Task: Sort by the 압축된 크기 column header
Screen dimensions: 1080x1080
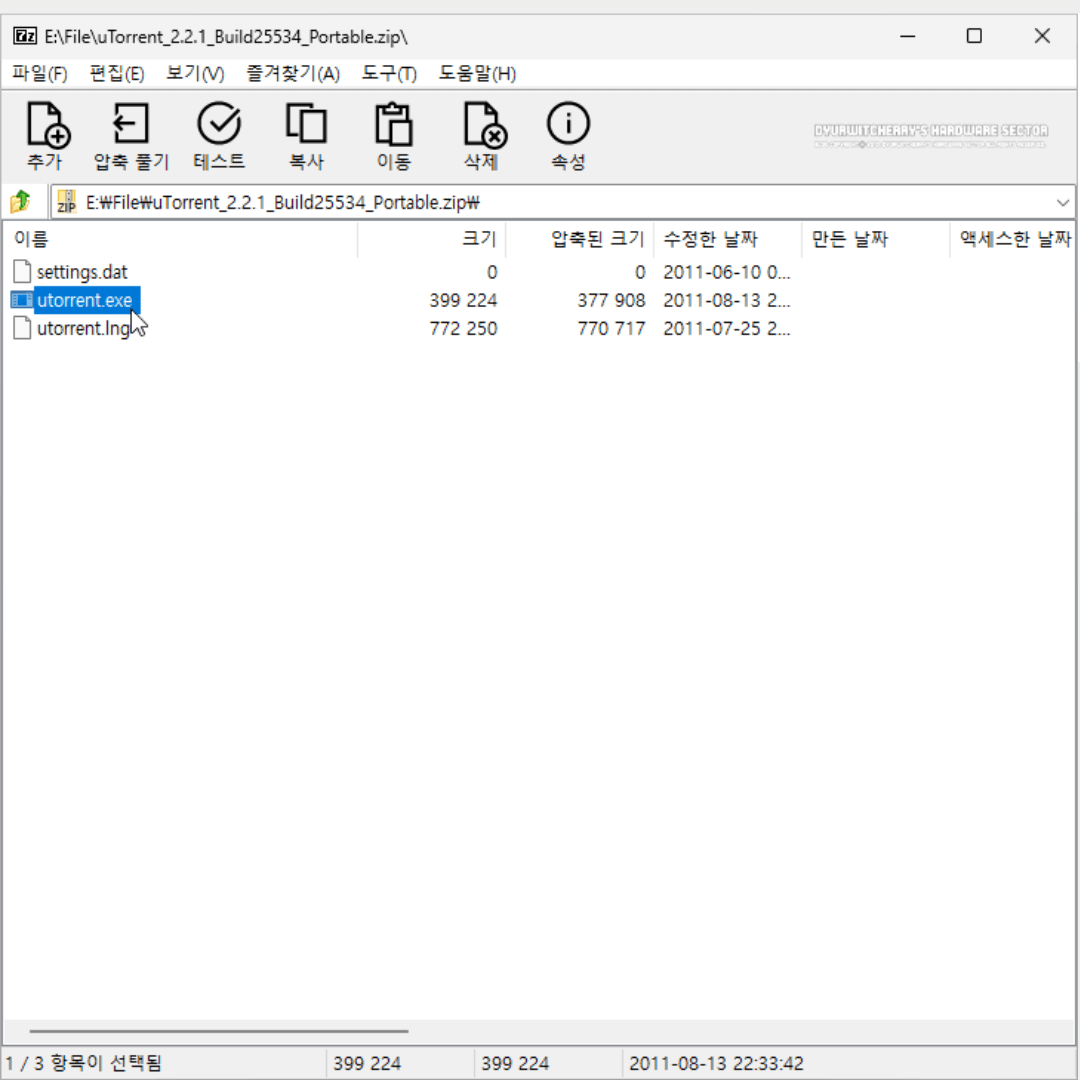Action: pos(580,239)
